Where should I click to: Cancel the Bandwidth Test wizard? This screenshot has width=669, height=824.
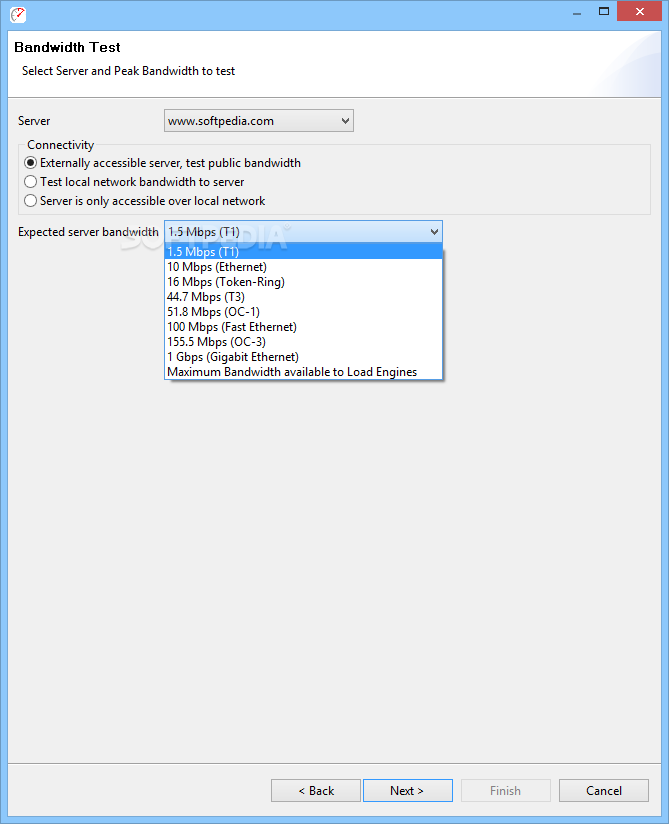click(x=604, y=790)
